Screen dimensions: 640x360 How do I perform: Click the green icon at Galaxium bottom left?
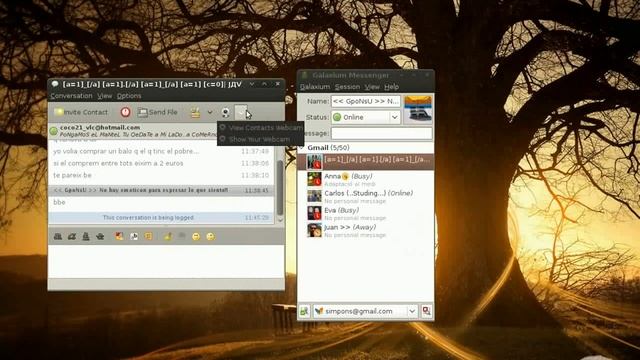pyautogui.click(x=304, y=311)
